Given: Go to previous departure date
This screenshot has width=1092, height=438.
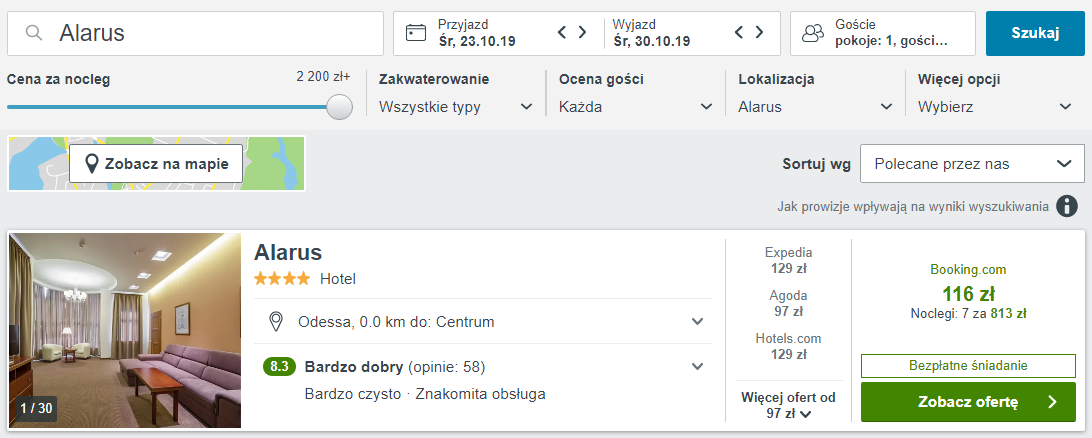Looking at the screenshot, I should pos(739,33).
